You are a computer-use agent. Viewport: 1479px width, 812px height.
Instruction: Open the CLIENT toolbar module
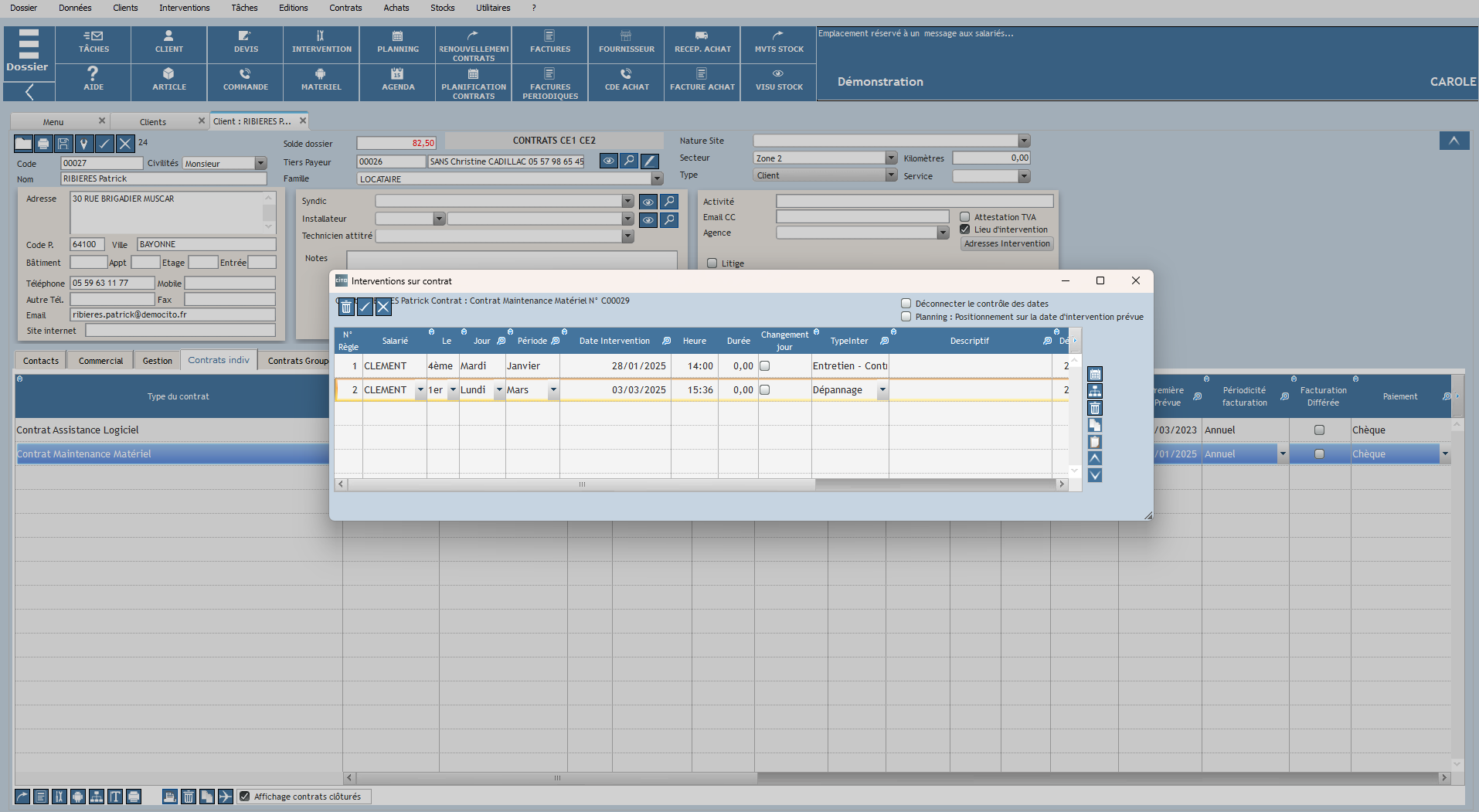[169, 43]
